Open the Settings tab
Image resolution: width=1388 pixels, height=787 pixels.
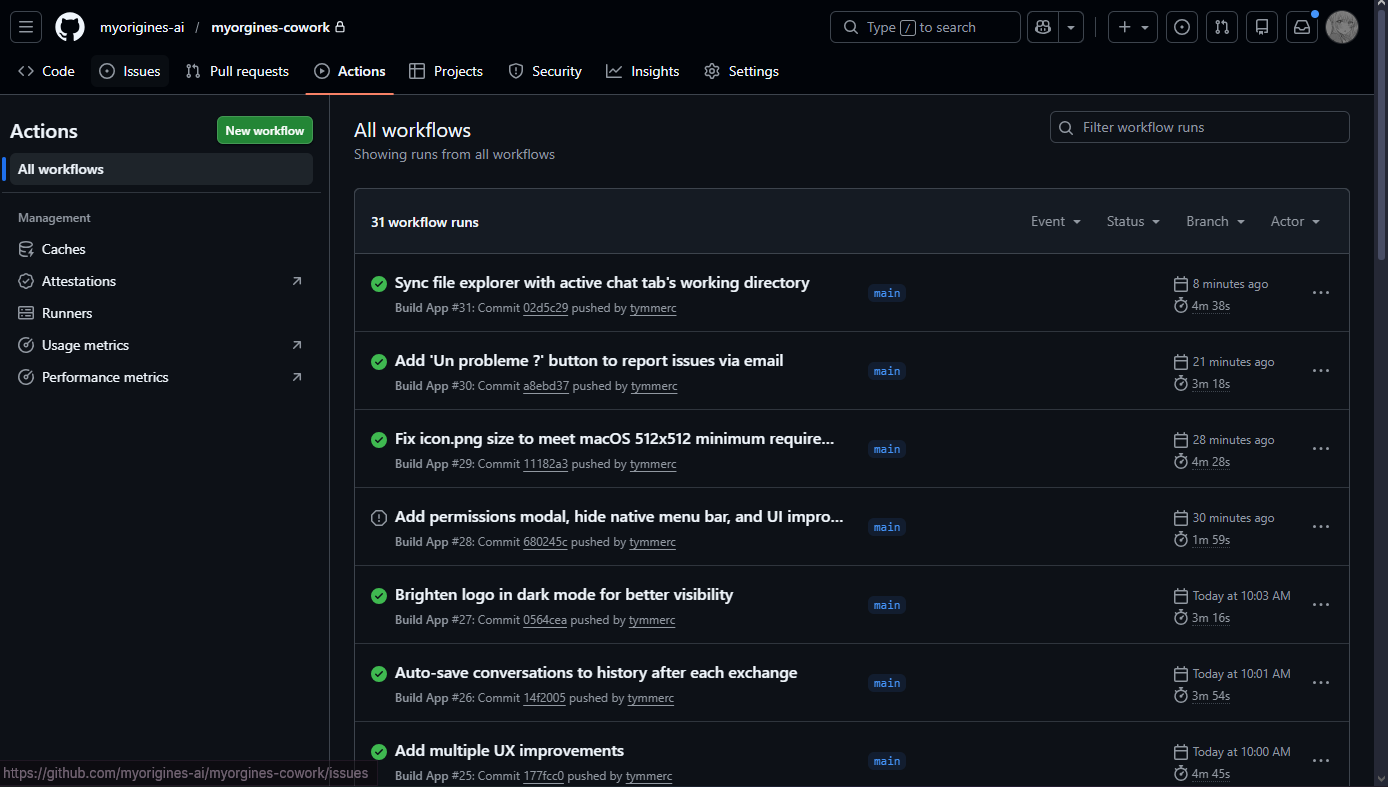point(741,71)
